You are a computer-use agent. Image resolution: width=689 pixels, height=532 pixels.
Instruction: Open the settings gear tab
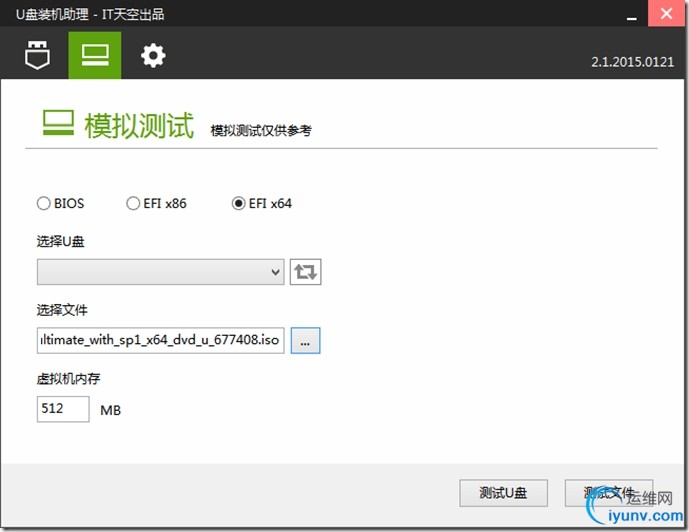pyautogui.click(x=153, y=55)
